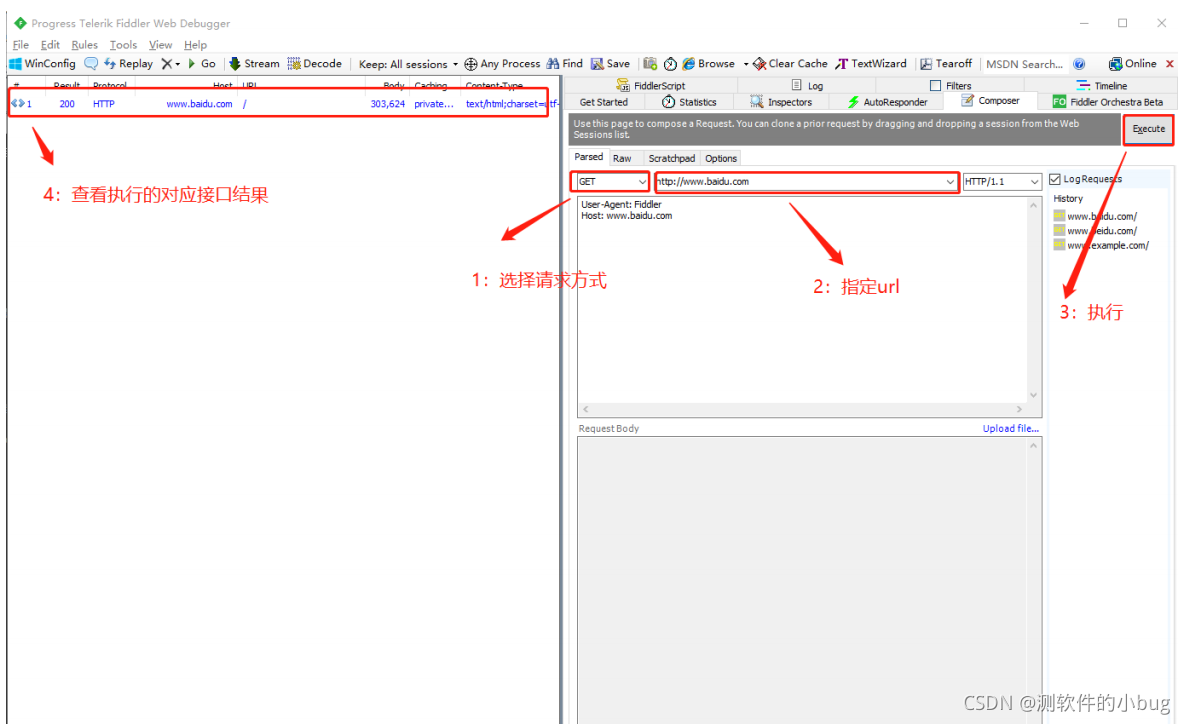Close toolbar with red X
1185x724 pixels.
click(x=1170, y=64)
